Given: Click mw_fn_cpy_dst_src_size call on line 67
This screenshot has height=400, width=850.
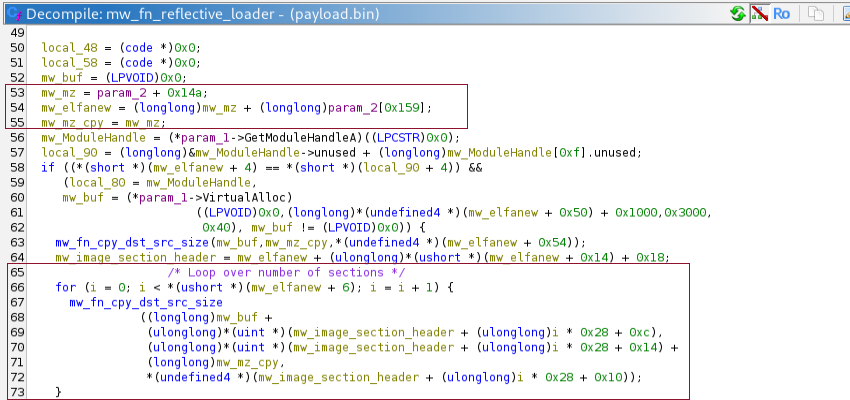Looking at the screenshot, I should pyautogui.click(x=146, y=302).
